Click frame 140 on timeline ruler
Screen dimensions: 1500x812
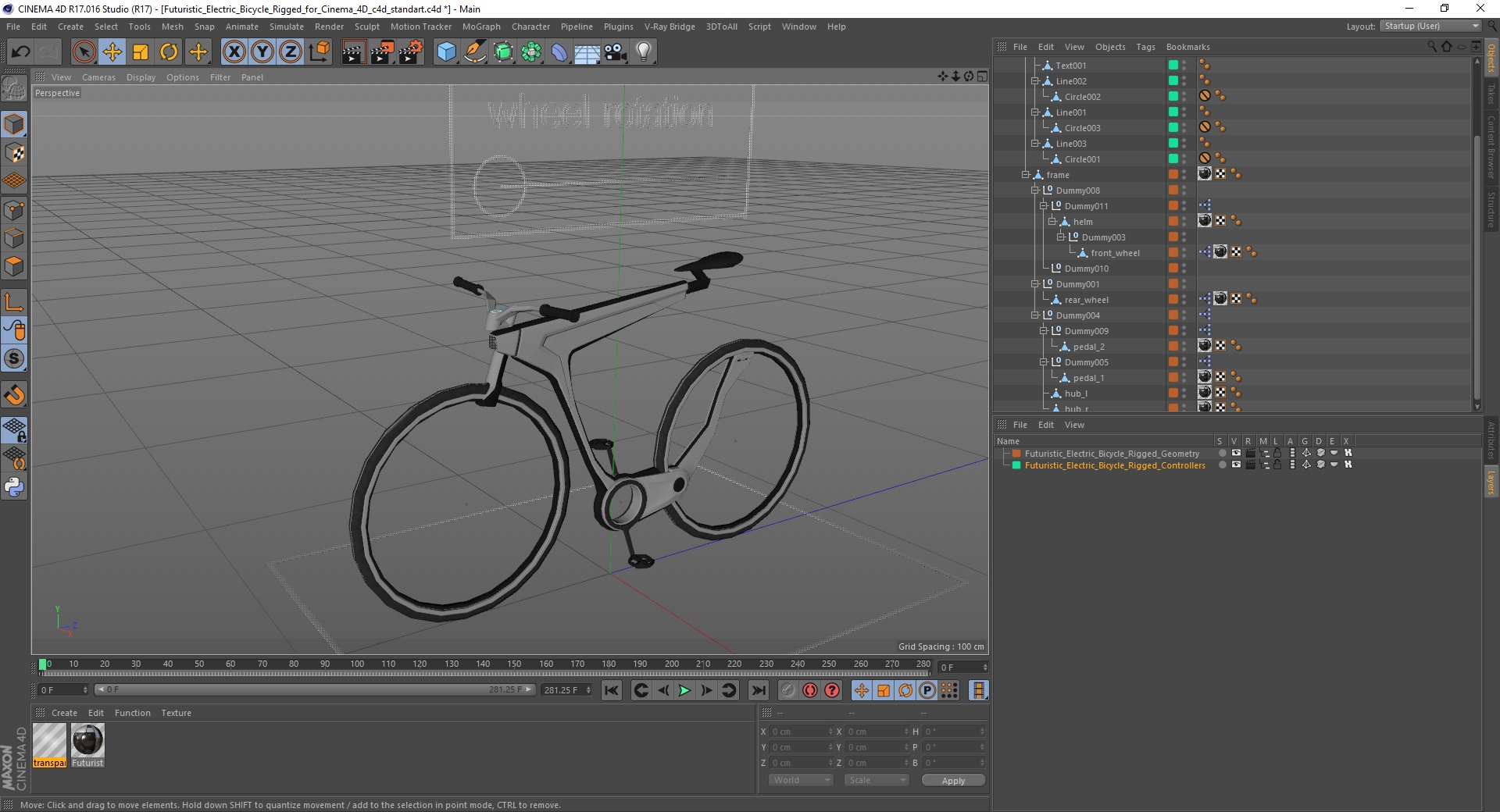tap(483, 664)
